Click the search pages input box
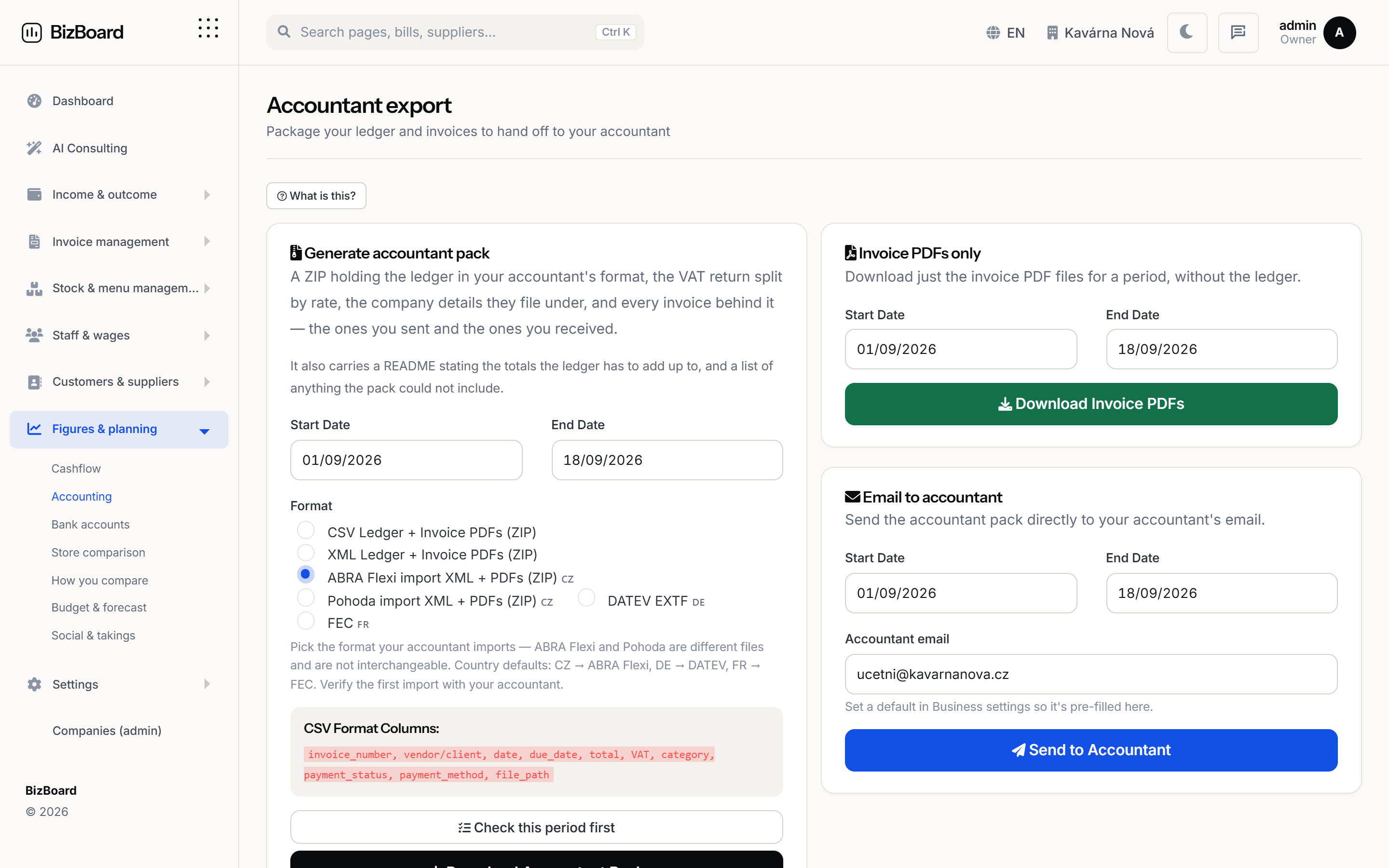The image size is (1389, 868). tap(455, 32)
